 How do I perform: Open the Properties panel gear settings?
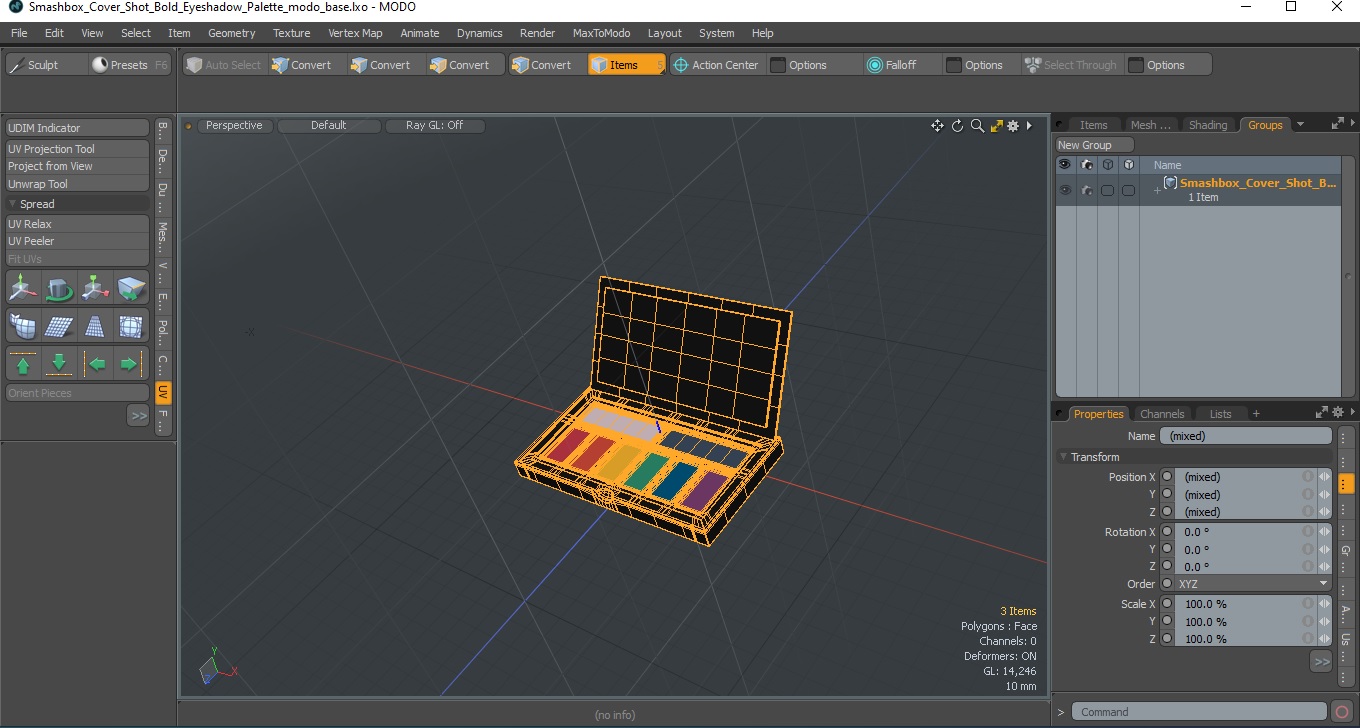pos(1337,412)
